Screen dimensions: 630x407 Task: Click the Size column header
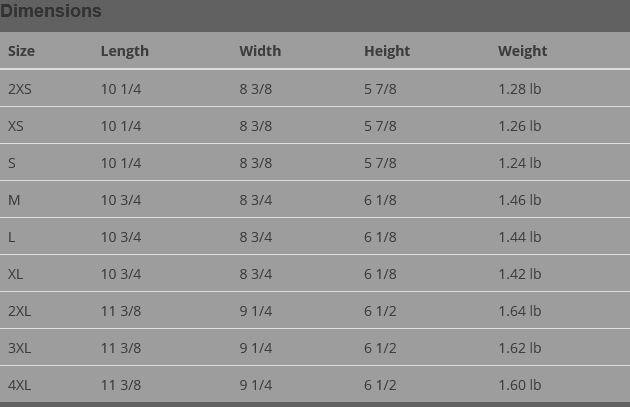click(x=21, y=51)
